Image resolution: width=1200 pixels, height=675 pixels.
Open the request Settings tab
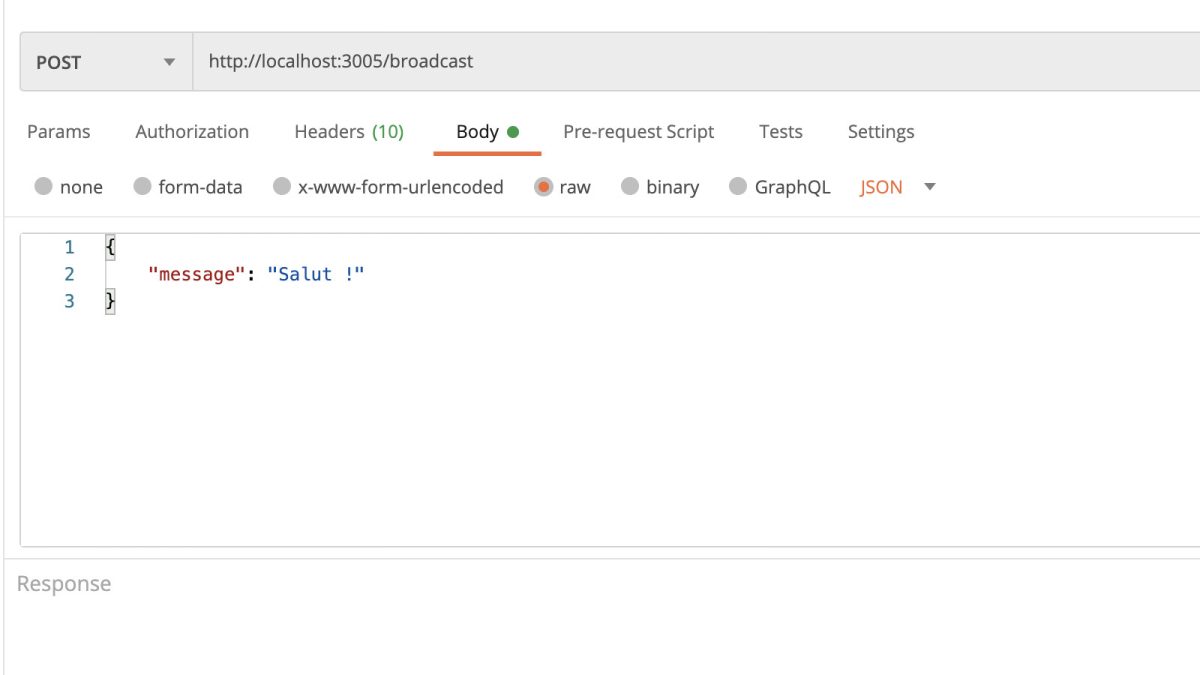pyautogui.click(x=880, y=132)
